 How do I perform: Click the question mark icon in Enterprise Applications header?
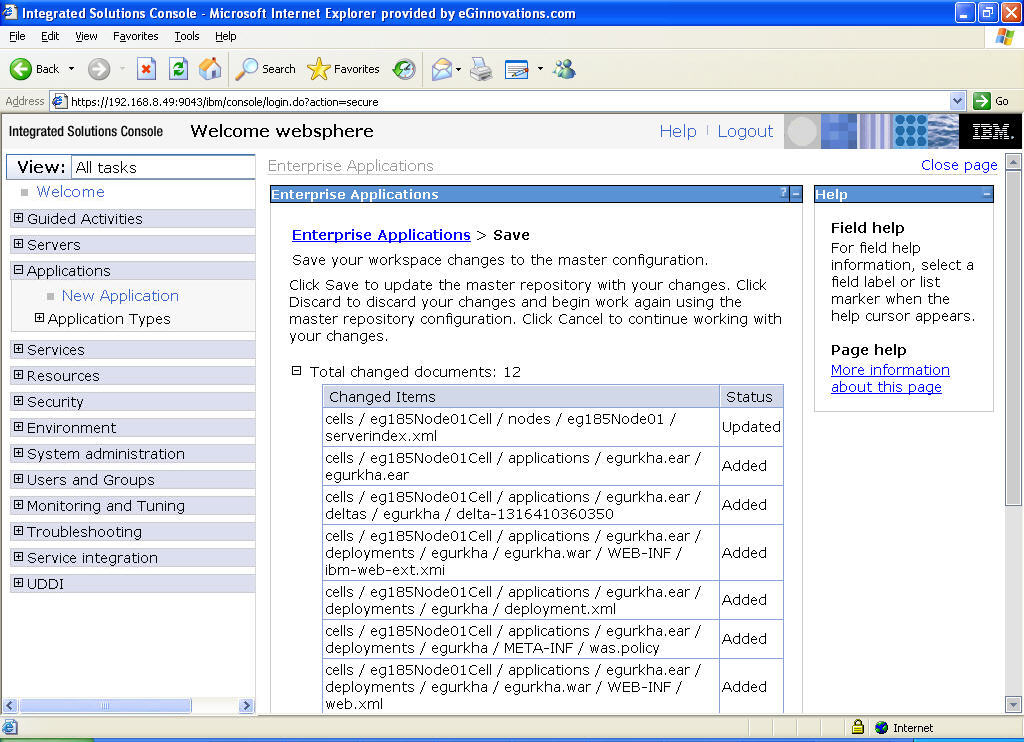pos(784,193)
